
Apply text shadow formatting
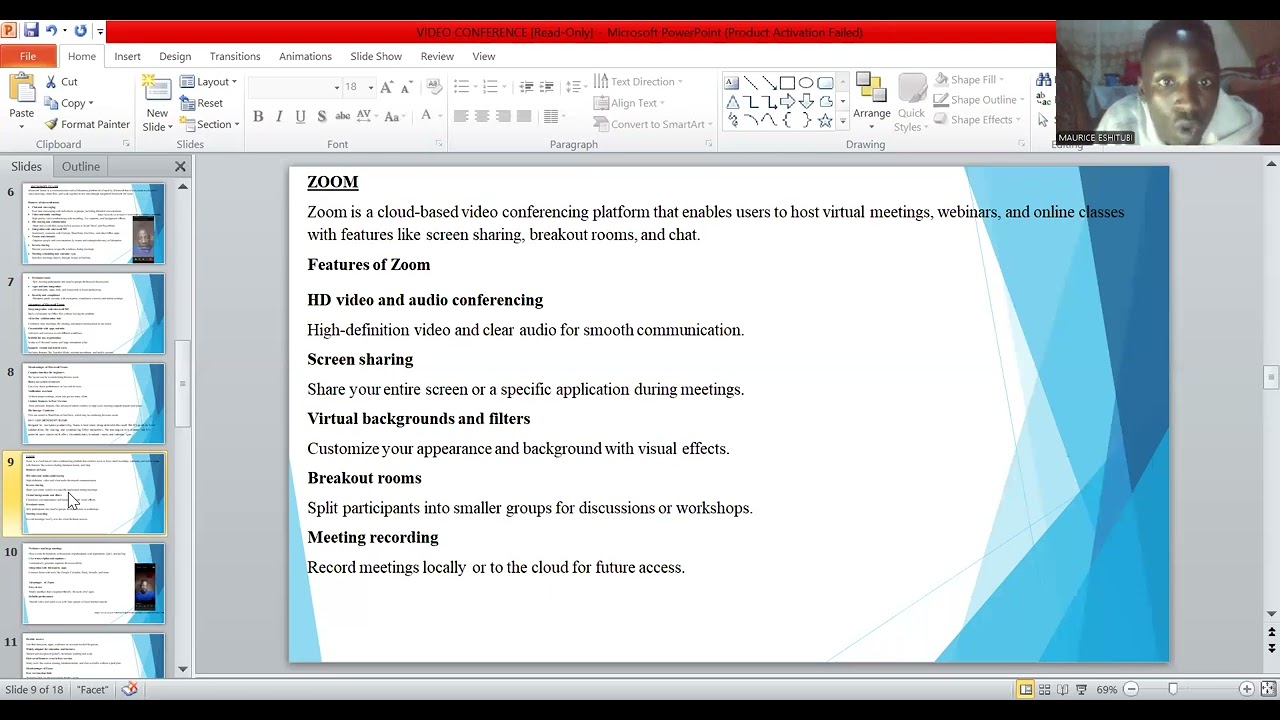[321, 116]
